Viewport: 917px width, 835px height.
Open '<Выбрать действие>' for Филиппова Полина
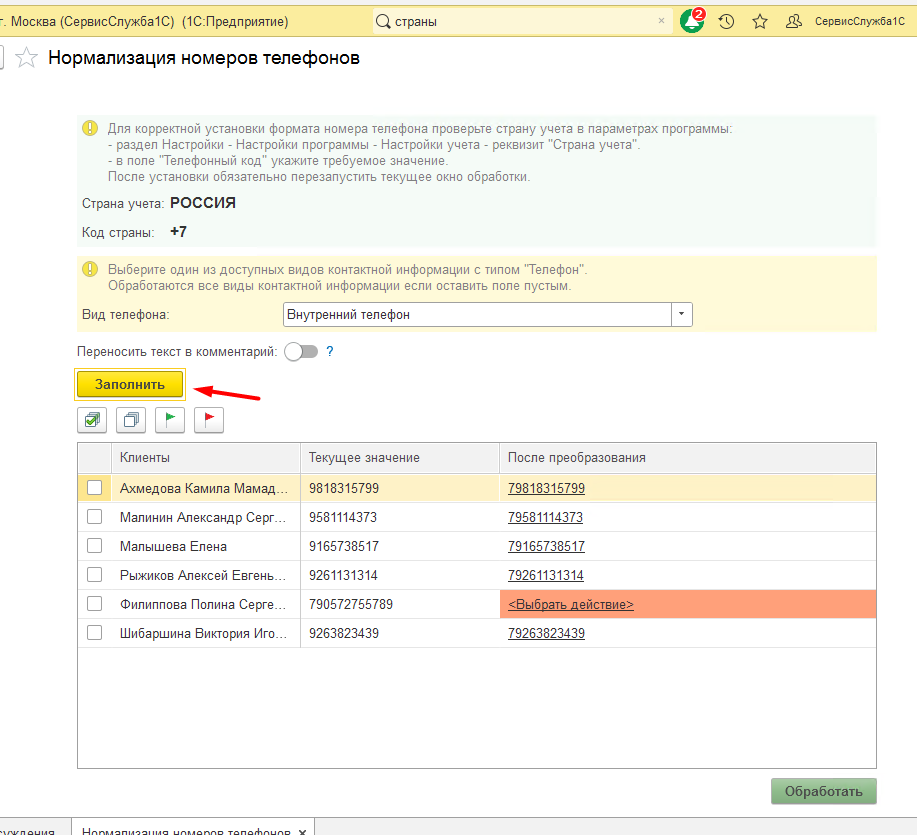click(x=570, y=605)
